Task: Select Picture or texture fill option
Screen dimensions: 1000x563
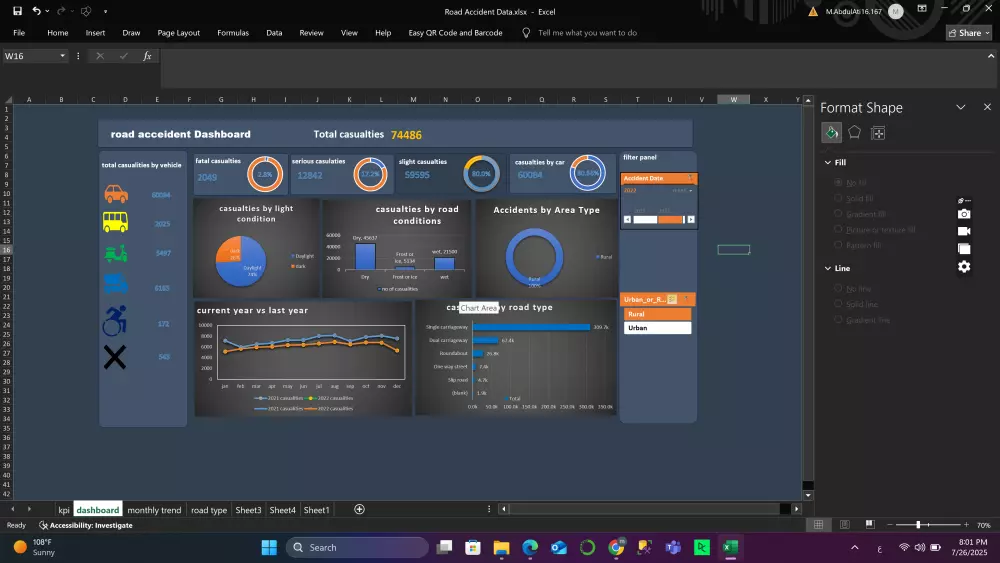Action: click(x=838, y=230)
